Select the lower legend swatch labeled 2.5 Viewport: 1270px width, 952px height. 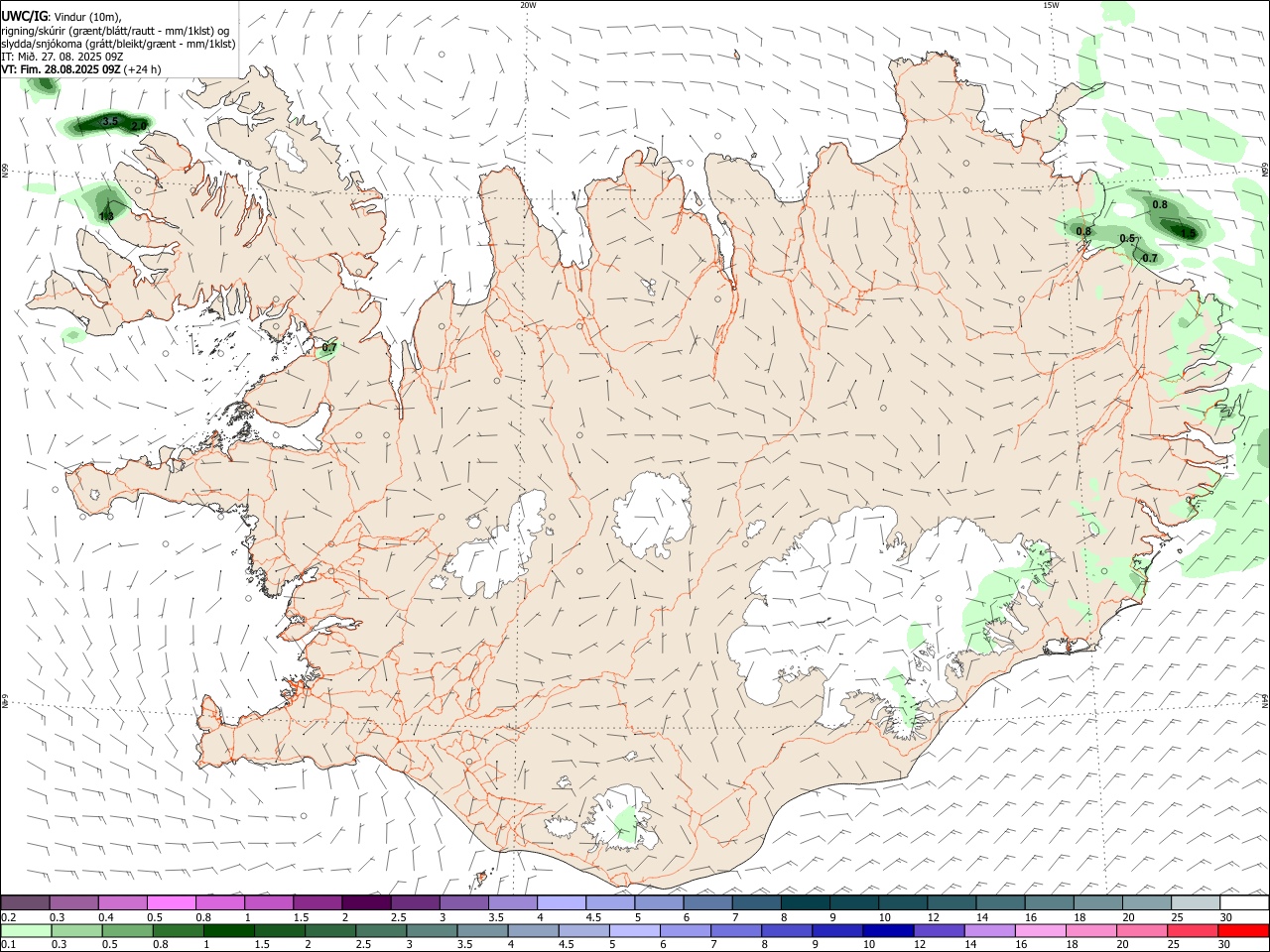click(x=381, y=930)
